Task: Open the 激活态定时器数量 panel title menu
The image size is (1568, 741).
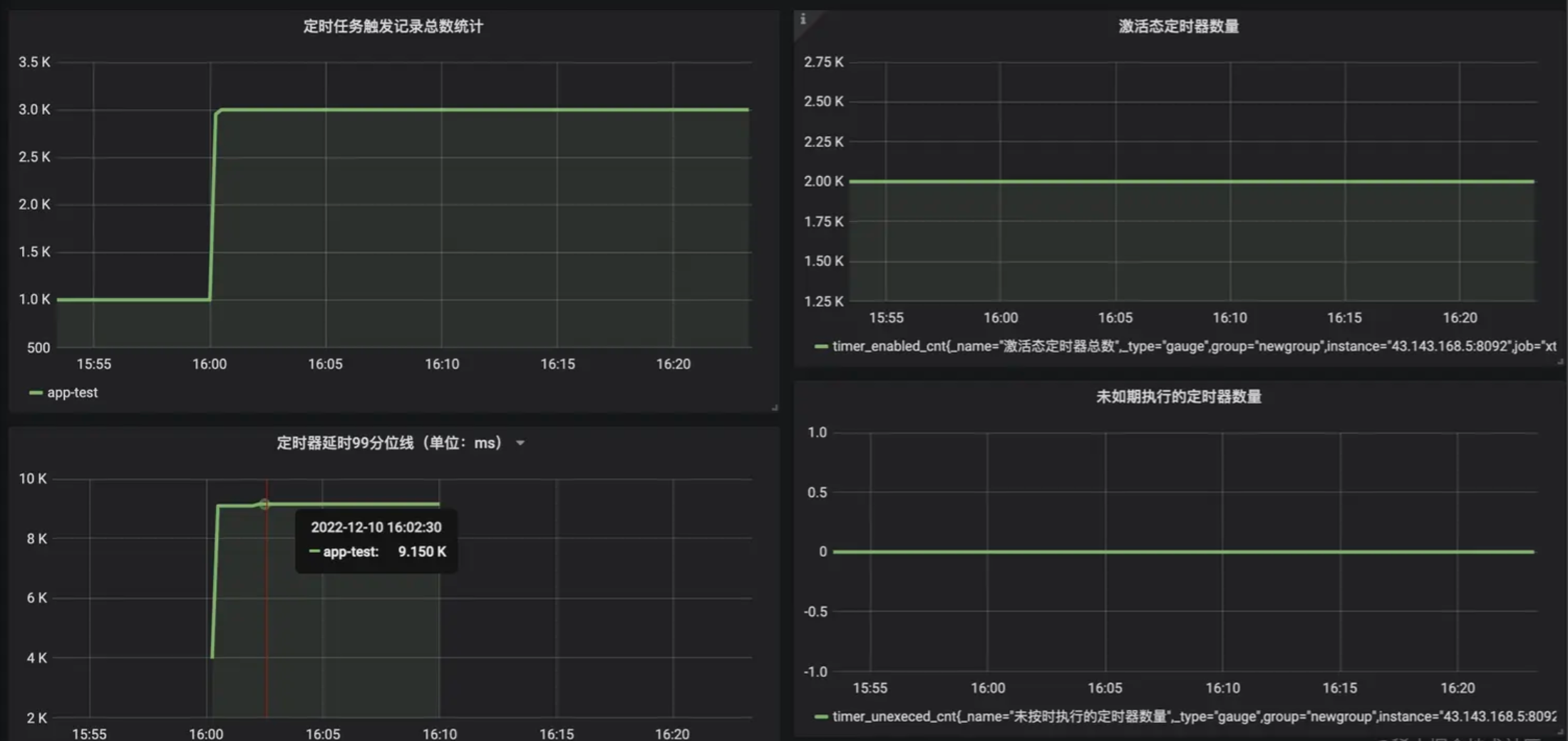Action: pyautogui.click(x=1178, y=26)
